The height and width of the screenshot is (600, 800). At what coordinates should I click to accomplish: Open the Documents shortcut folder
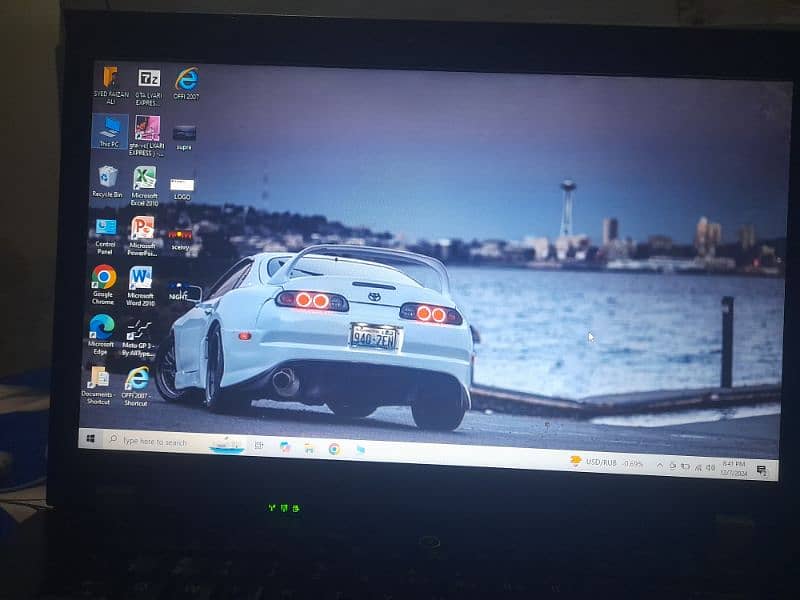click(98, 377)
